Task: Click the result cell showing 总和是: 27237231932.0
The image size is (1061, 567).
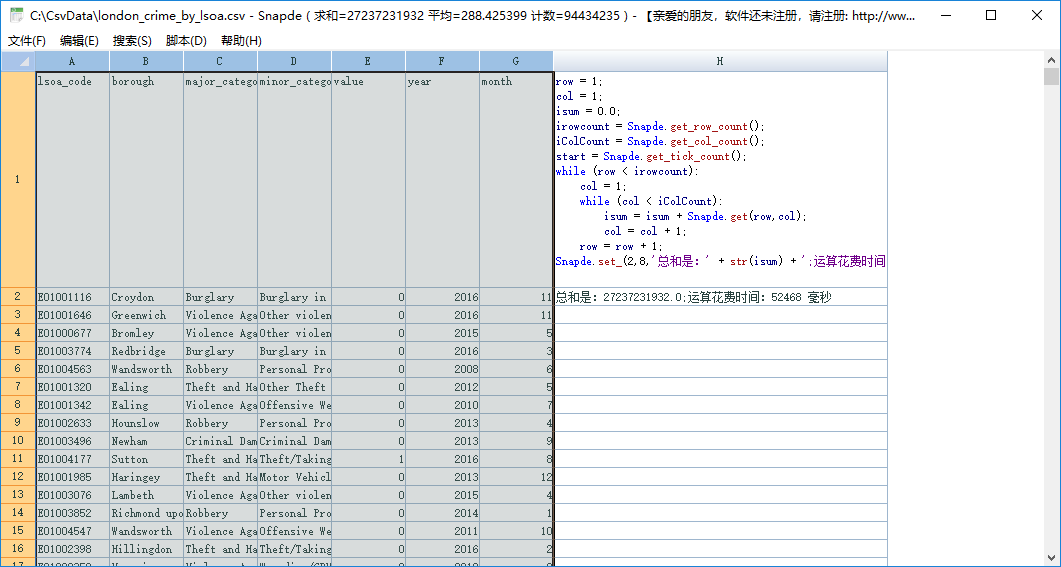Action: 720,296
